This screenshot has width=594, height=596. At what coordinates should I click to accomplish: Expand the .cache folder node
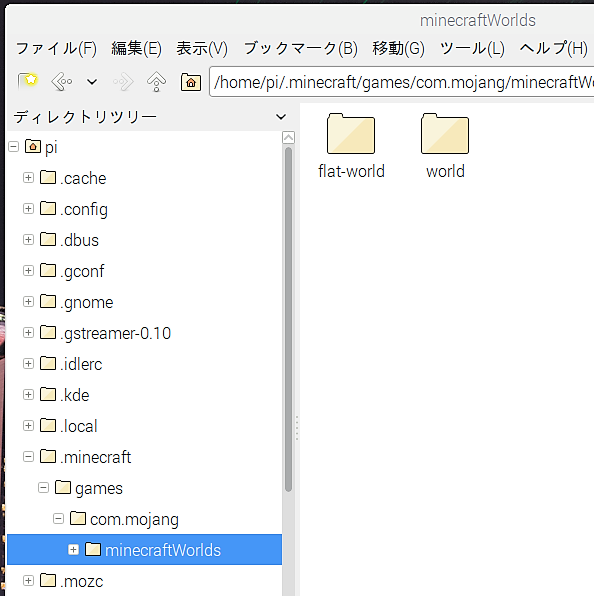[28, 178]
